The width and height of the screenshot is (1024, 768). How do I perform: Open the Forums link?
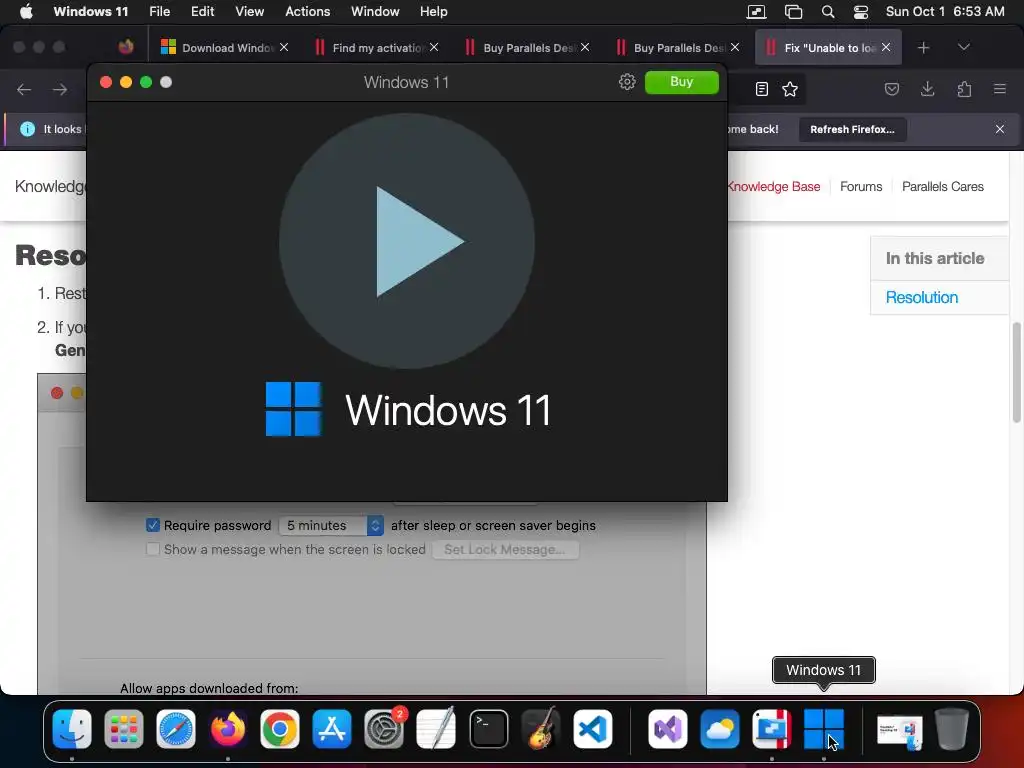(861, 187)
